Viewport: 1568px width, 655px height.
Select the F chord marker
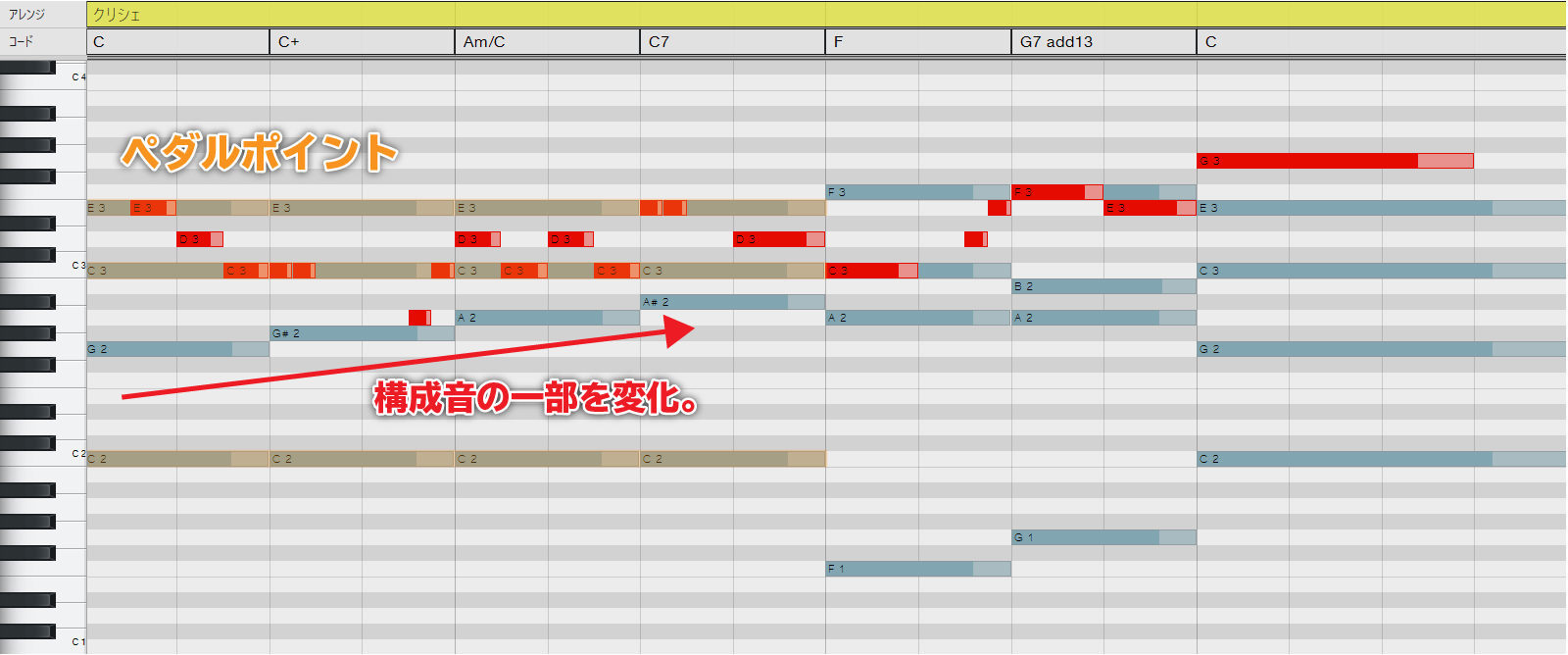918,42
